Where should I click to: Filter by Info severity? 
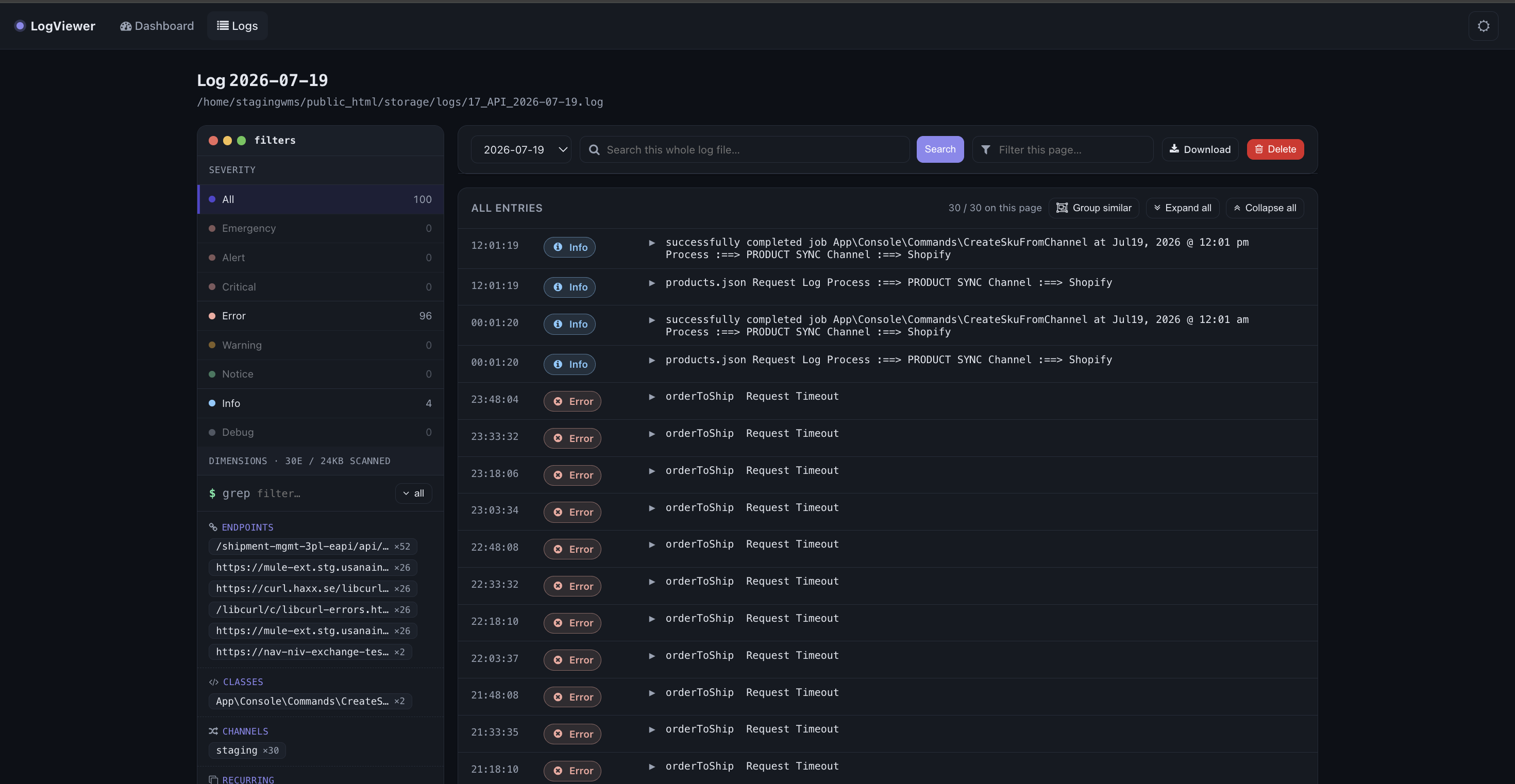(x=321, y=403)
